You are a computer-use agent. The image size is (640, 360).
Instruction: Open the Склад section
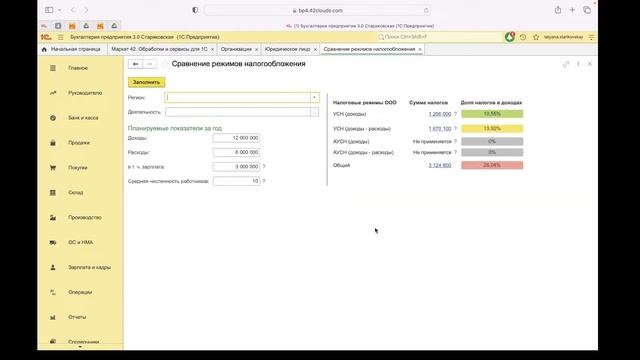pyautogui.click(x=76, y=193)
